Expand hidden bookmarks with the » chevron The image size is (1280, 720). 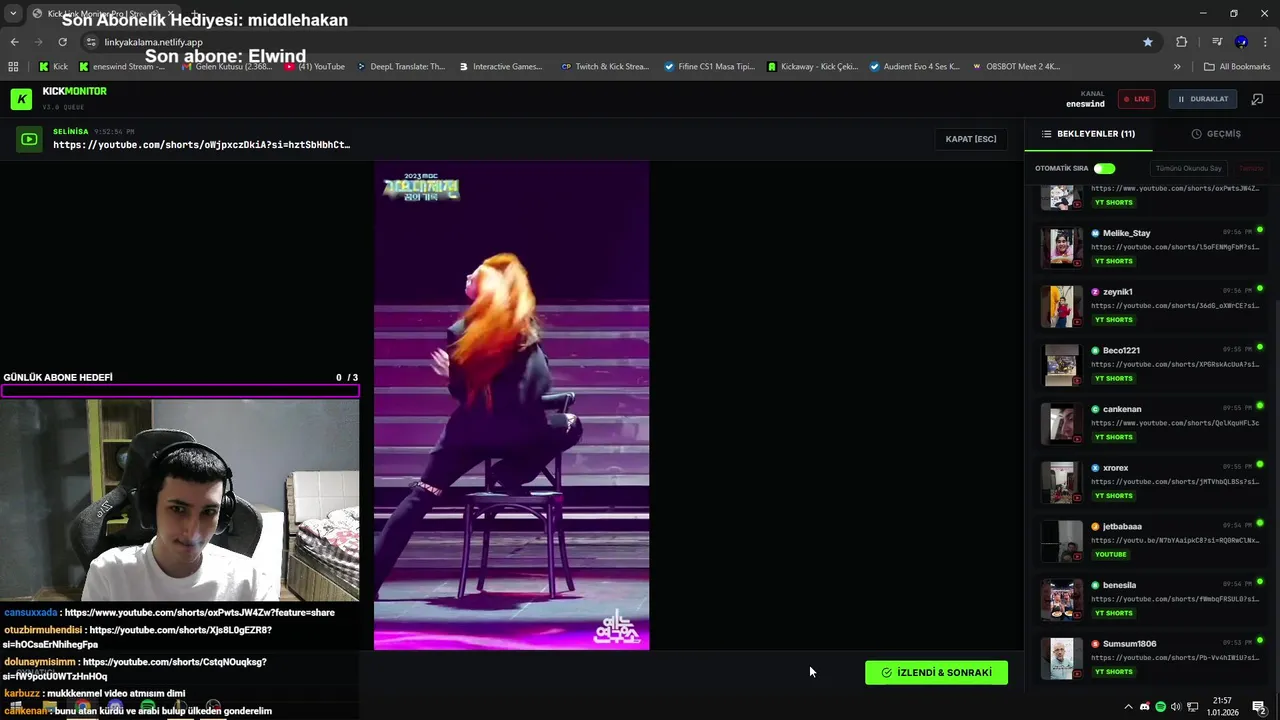pos(1176,67)
